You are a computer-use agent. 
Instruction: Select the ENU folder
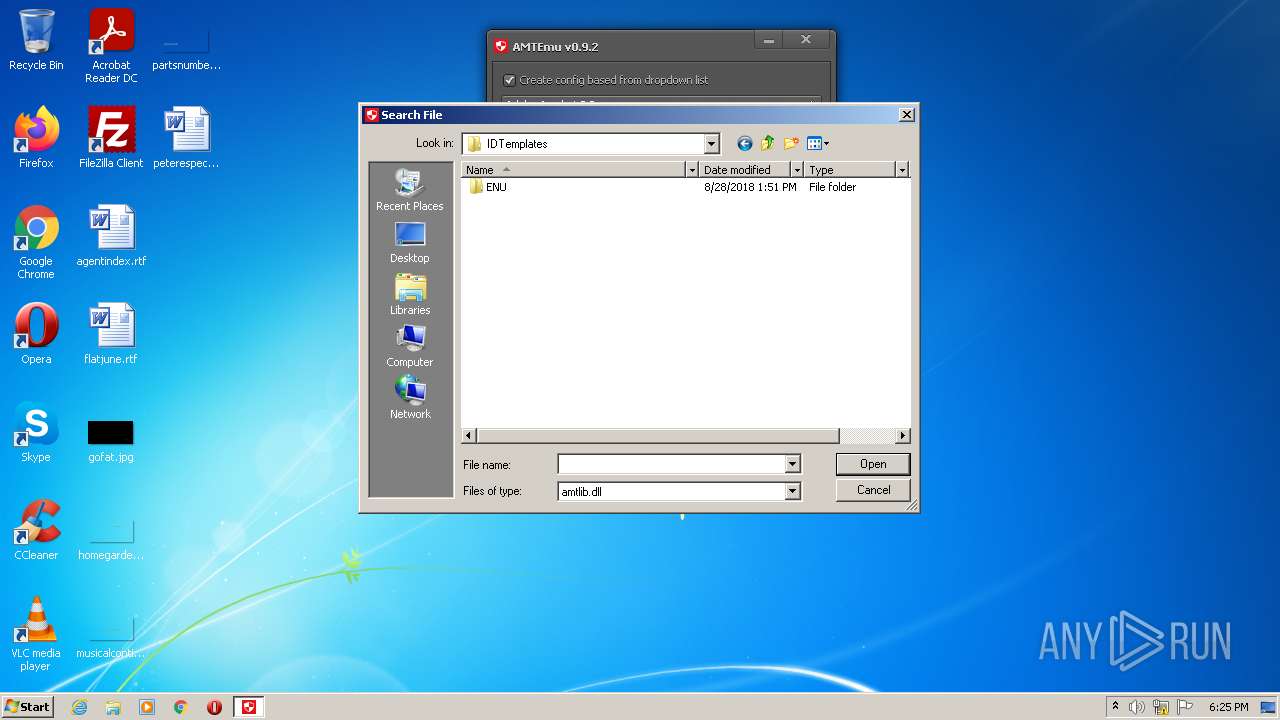pos(488,187)
